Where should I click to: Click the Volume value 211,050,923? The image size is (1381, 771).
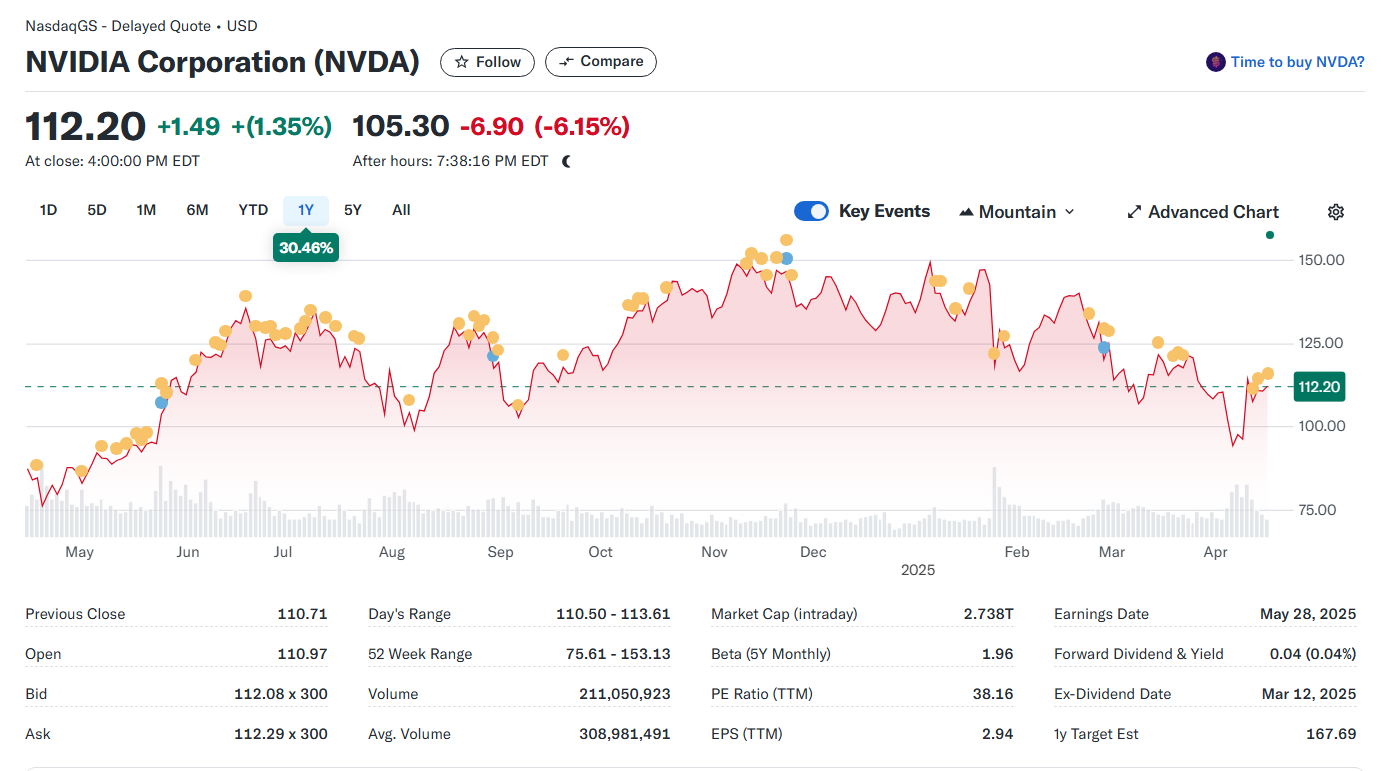[625, 694]
